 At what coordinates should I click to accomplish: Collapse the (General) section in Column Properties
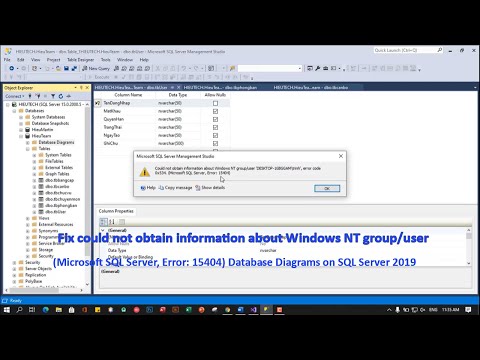(x=103, y=230)
